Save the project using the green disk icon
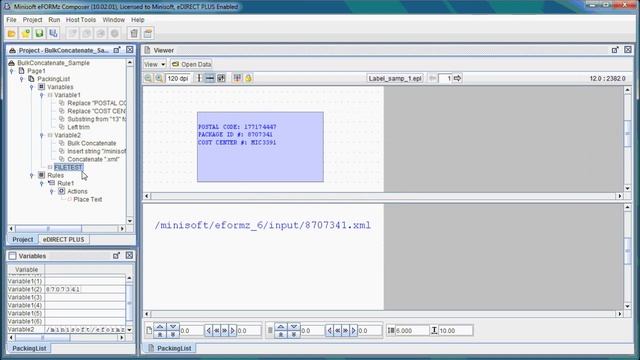Image resolution: width=640 pixels, height=360 pixels. (39, 33)
